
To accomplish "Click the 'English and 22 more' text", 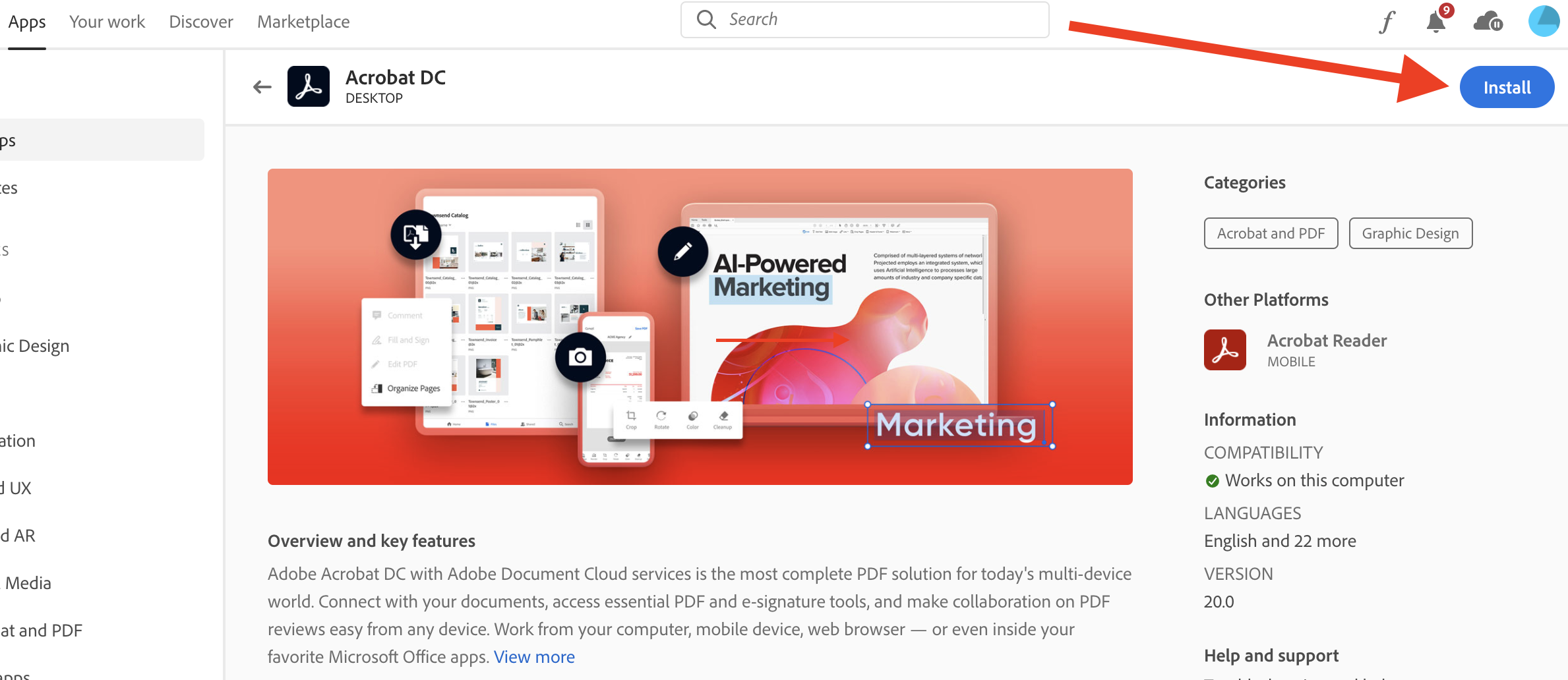I will point(1280,541).
